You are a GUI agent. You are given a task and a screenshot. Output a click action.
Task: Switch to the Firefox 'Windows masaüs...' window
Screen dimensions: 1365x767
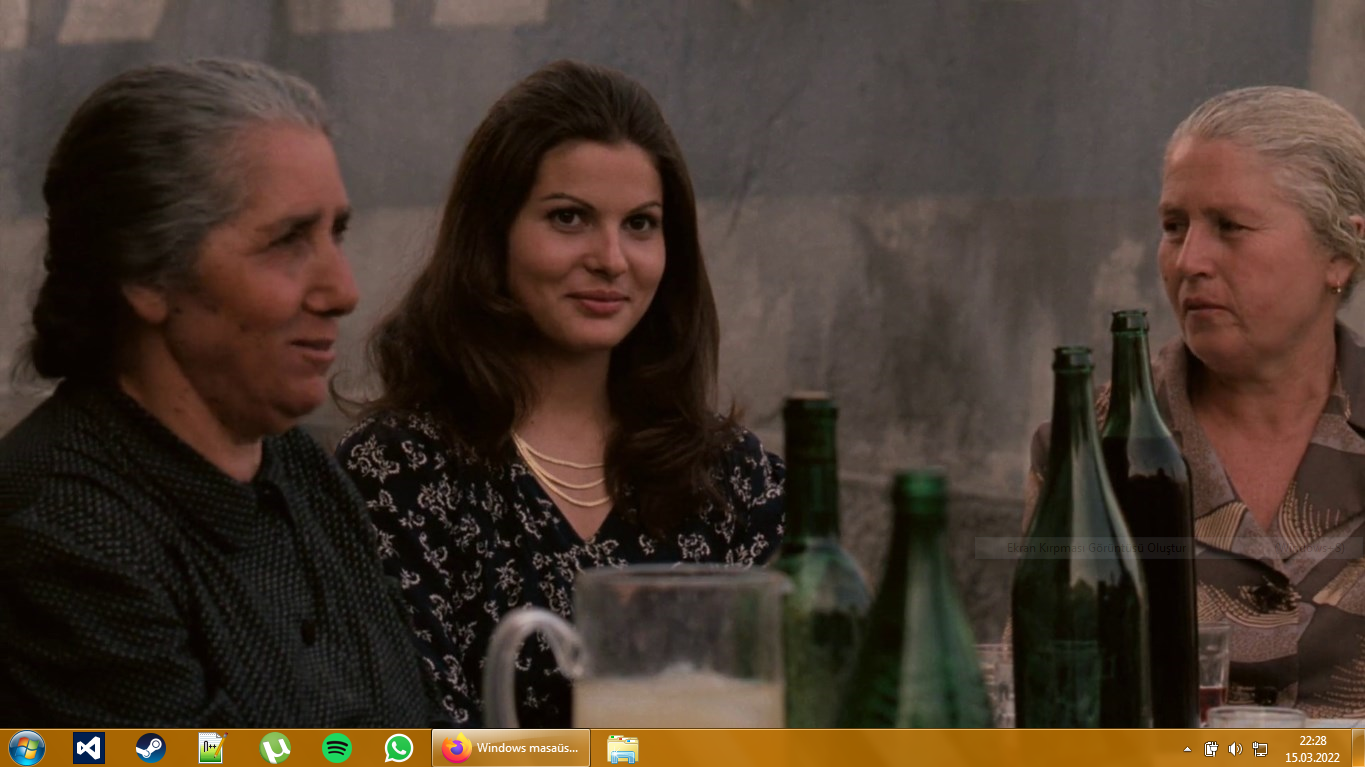(511, 748)
